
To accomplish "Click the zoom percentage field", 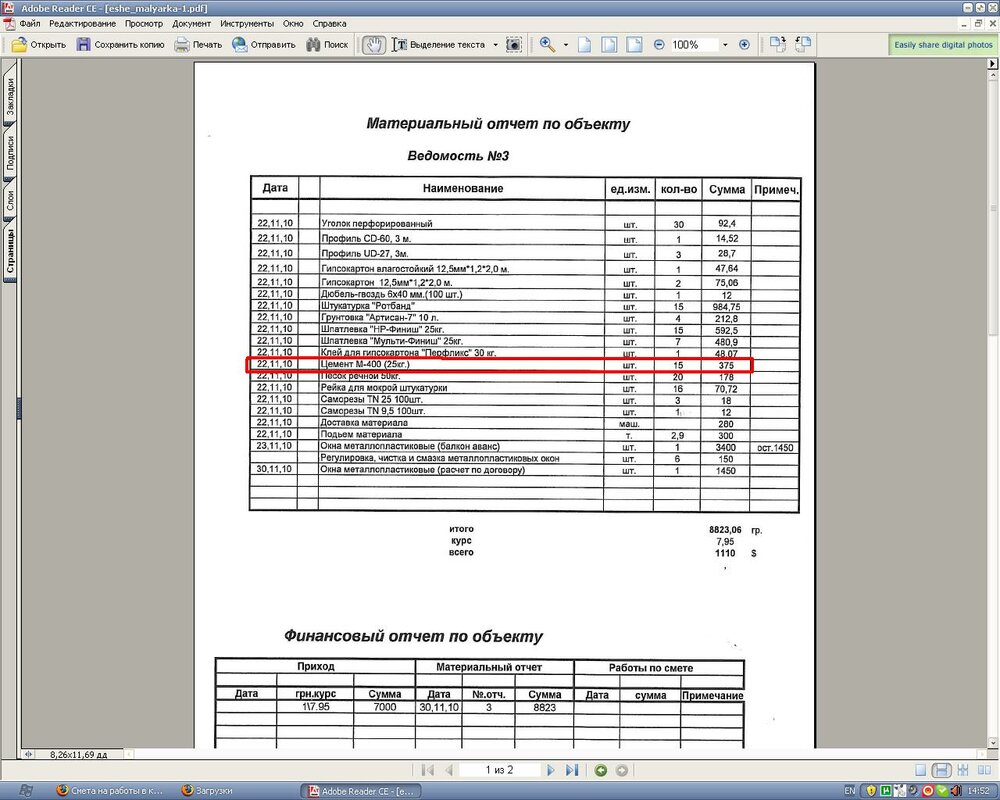I will tap(694, 45).
